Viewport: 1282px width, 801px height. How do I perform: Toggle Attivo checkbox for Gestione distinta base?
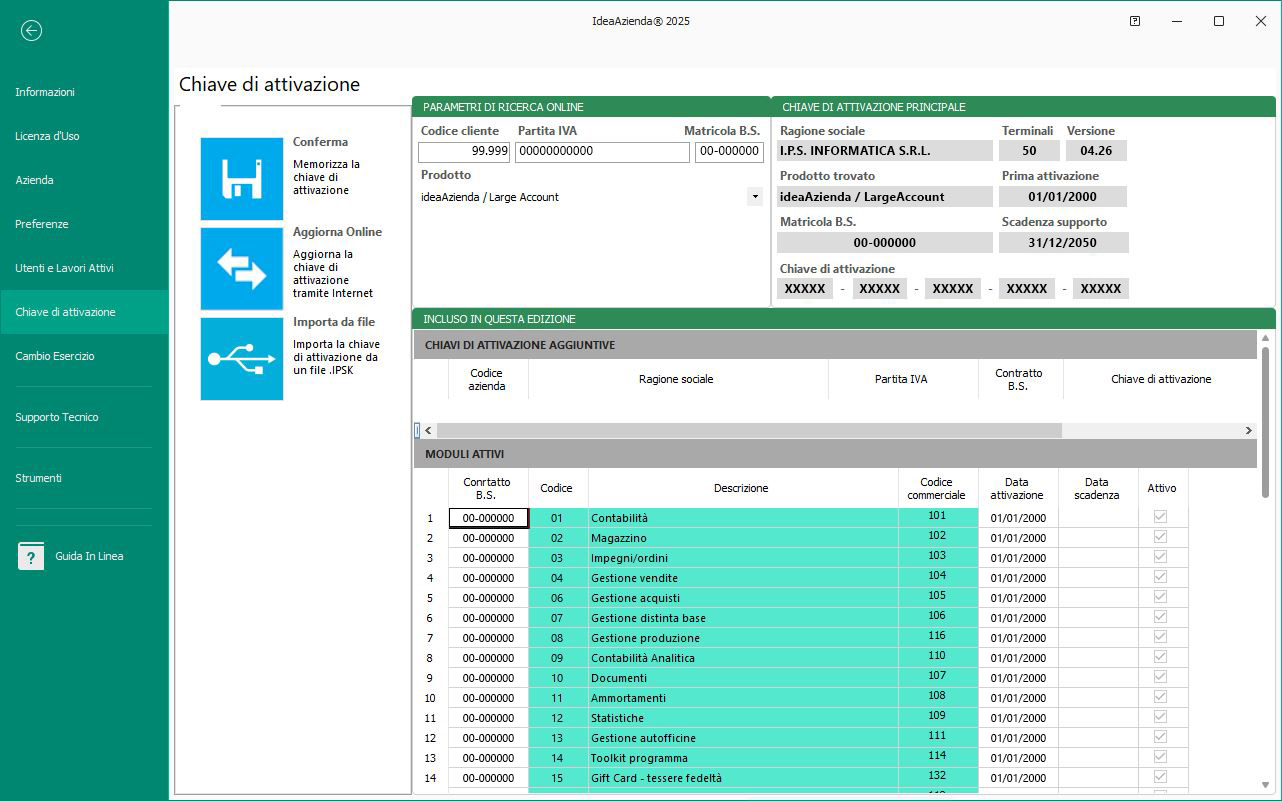[x=1160, y=617]
